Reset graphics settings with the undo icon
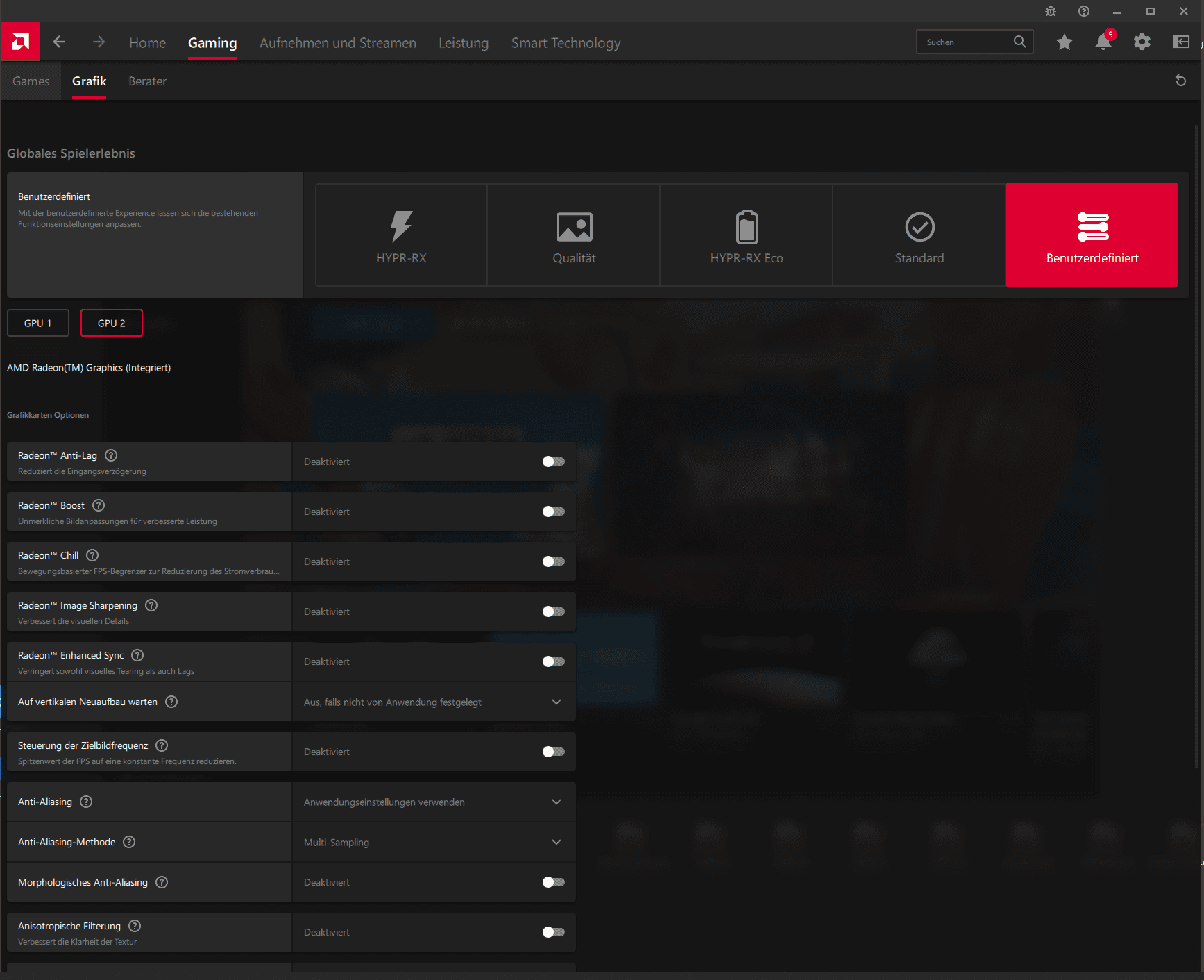 pyautogui.click(x=1180, y=81)
